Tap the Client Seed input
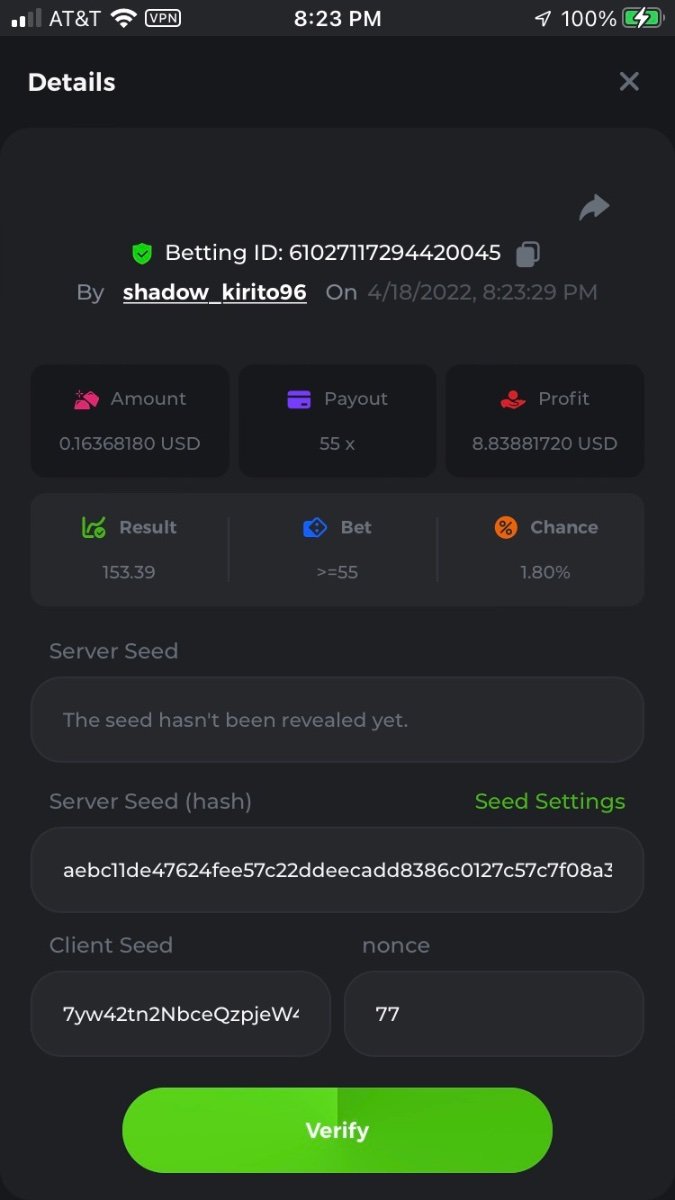 [x=181, y=1014]
